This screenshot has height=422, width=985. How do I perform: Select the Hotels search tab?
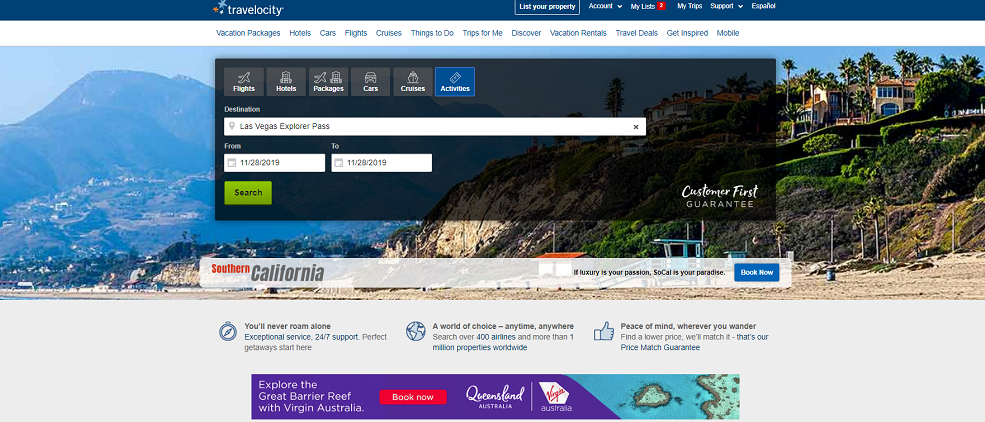(286, 82)
